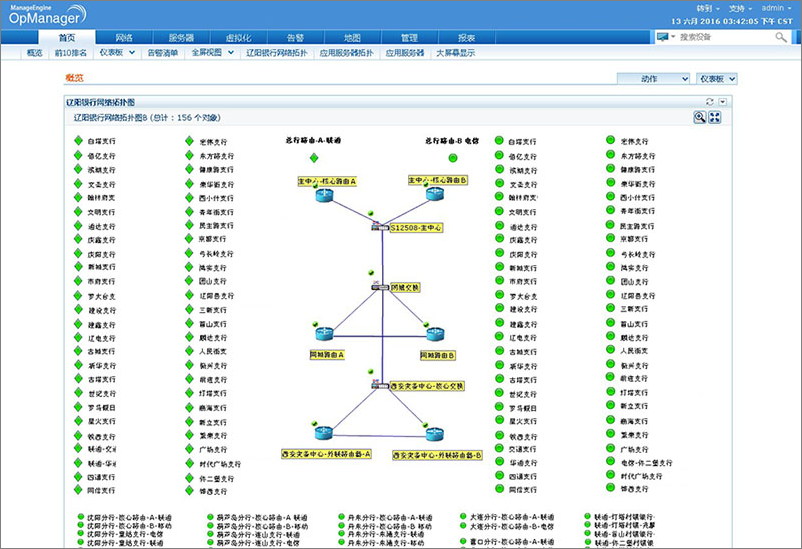This screenshot has height=549, width=802.
Task: Switch to the 管理 tab
Action: click(409, 37)
